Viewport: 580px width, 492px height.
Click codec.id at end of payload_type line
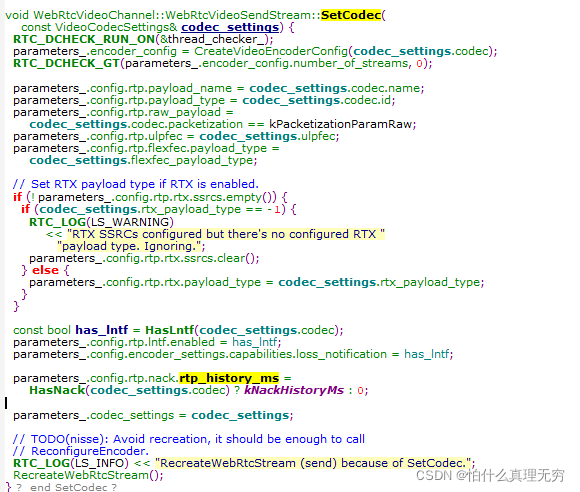(x=368, y=100)
